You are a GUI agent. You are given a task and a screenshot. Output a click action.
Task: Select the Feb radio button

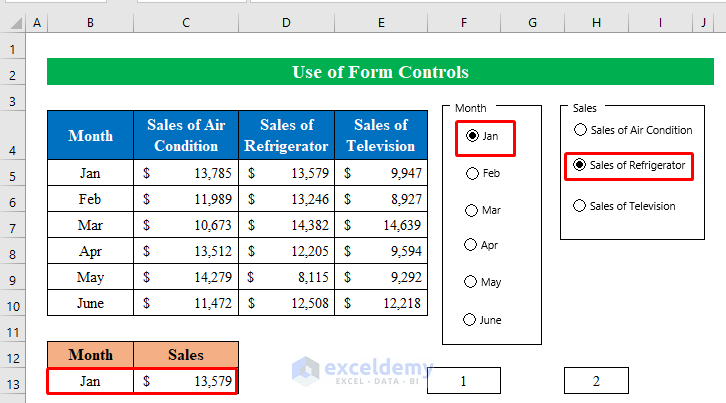pyautogui.click(x=472, y=173)
